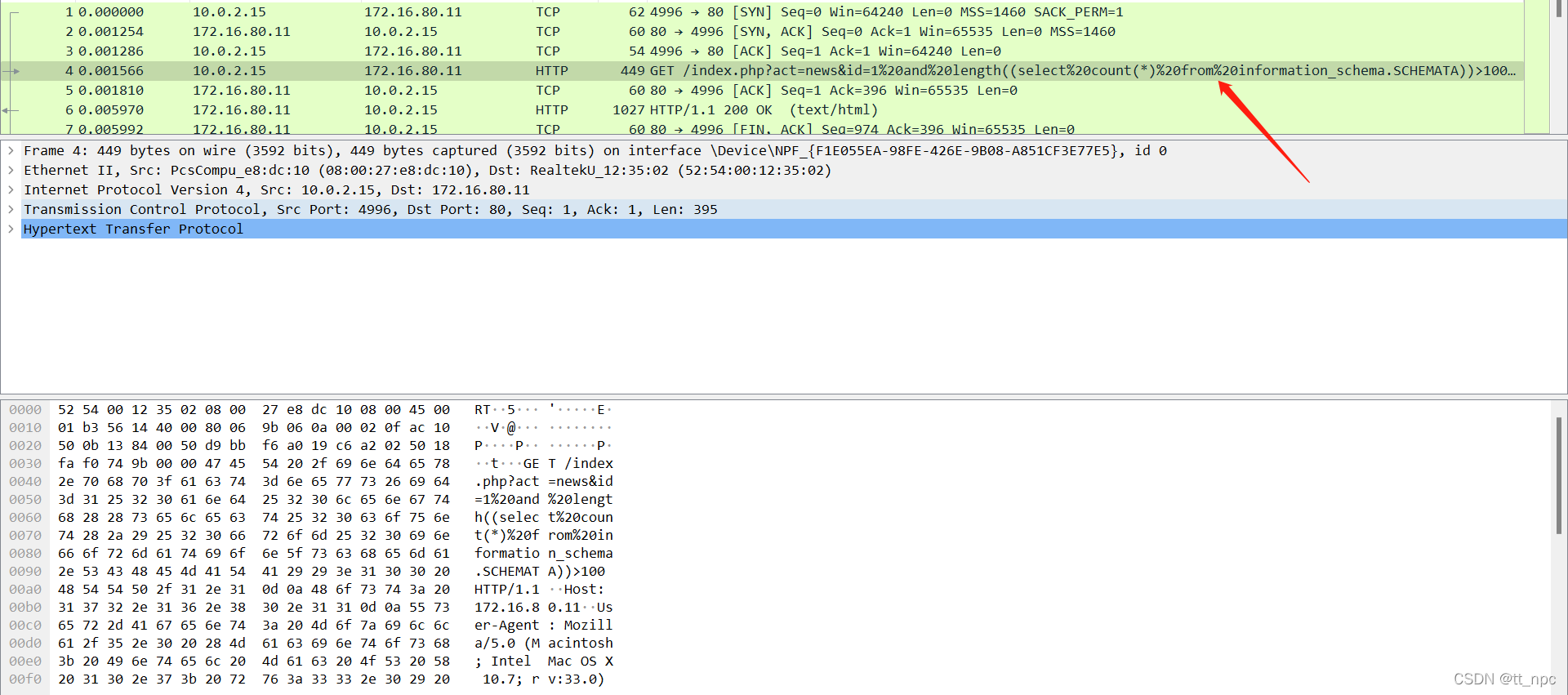
Task: Expand Hypertext Transfer Protocol node
Action: coord(11,229)
